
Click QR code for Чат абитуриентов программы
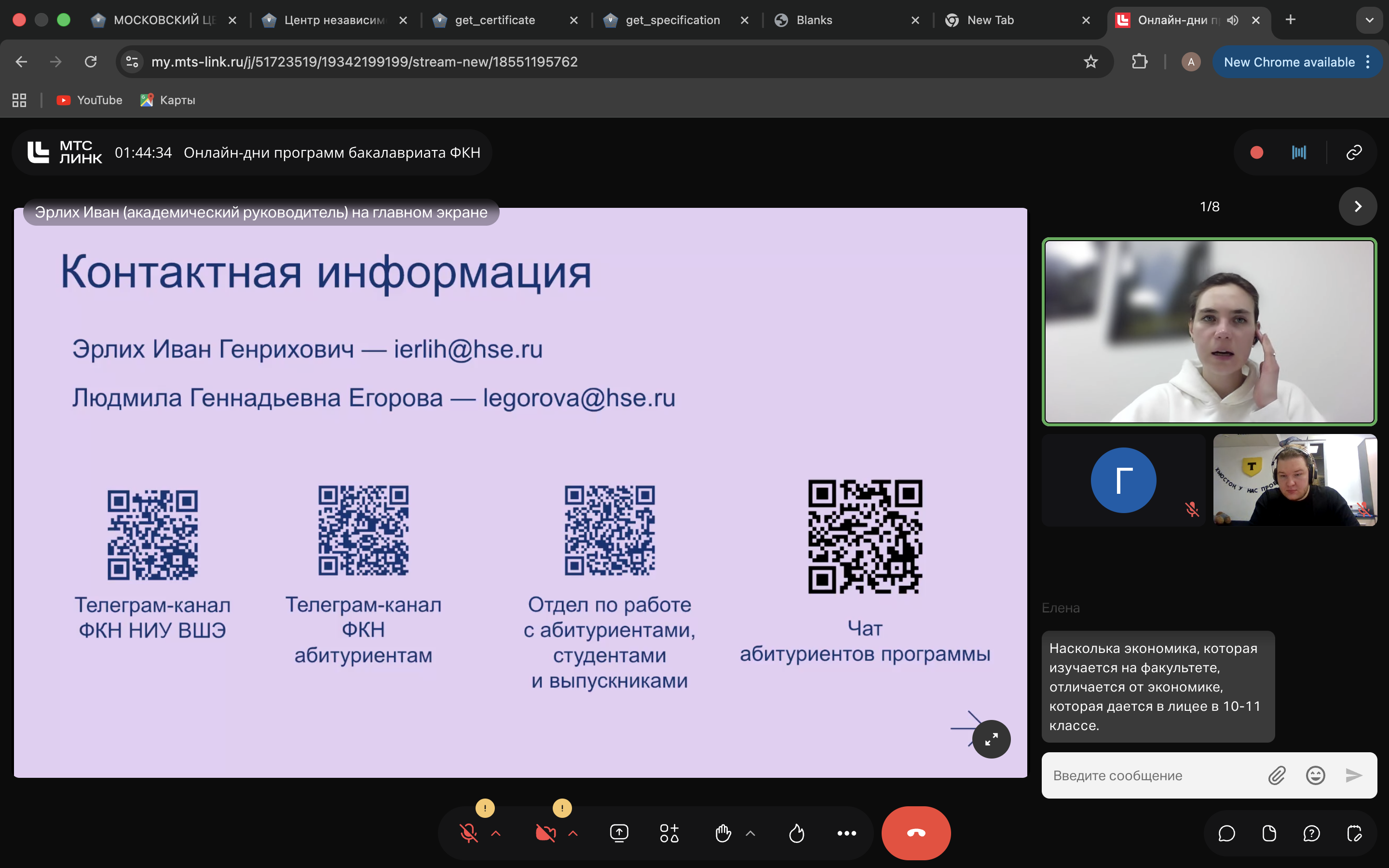[x=865, y=536]
